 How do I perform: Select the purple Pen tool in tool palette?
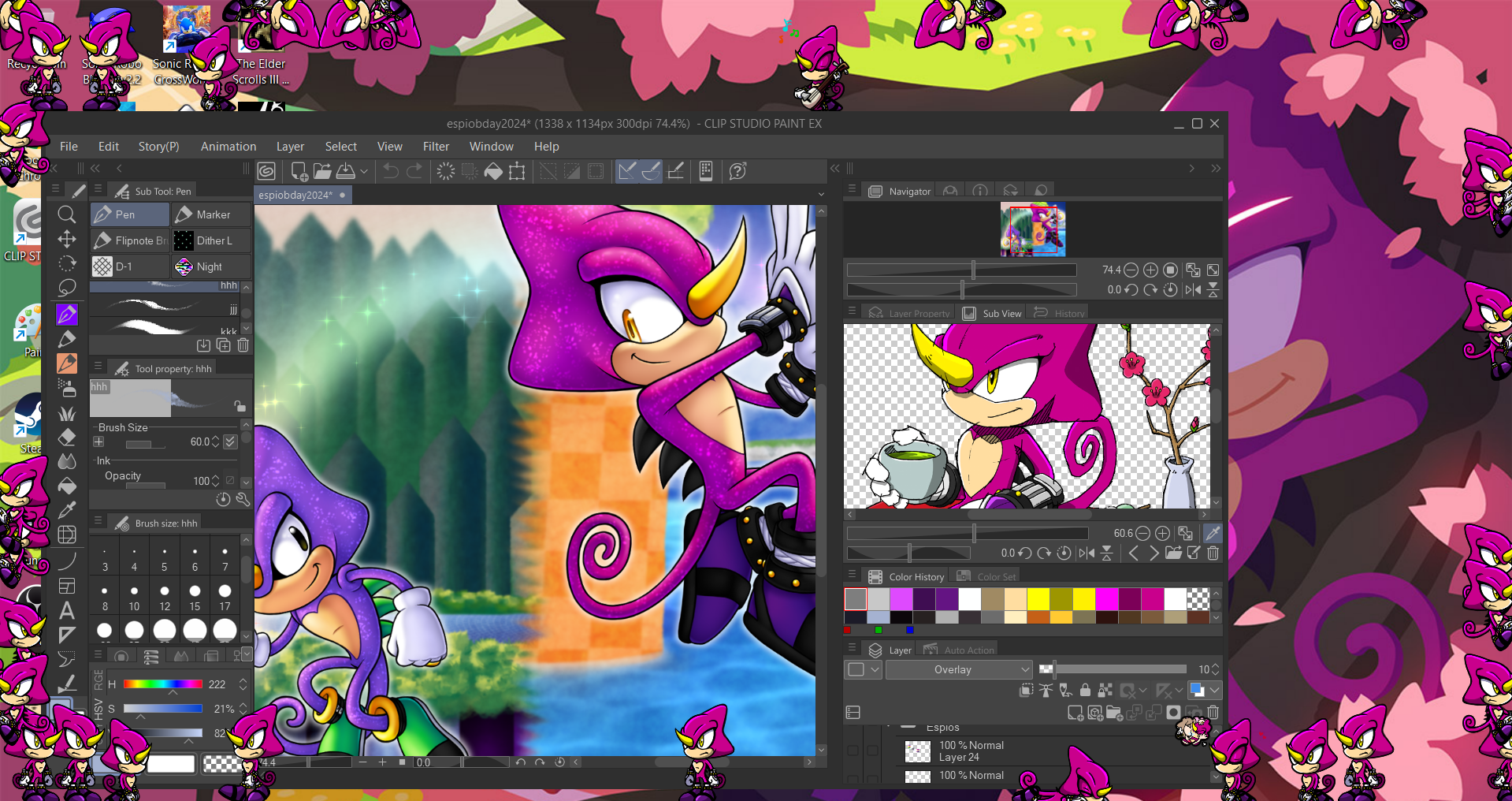(67, 314)
